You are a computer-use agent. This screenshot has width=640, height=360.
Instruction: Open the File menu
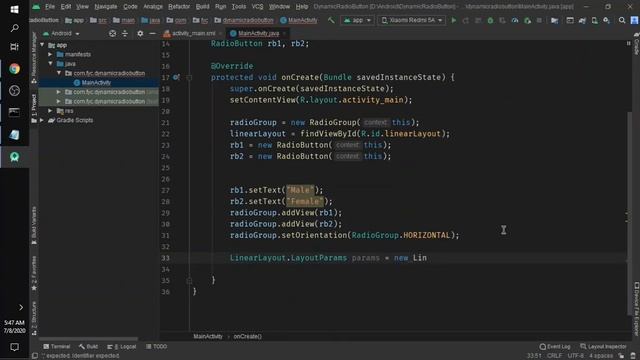(x=50, y=7)
